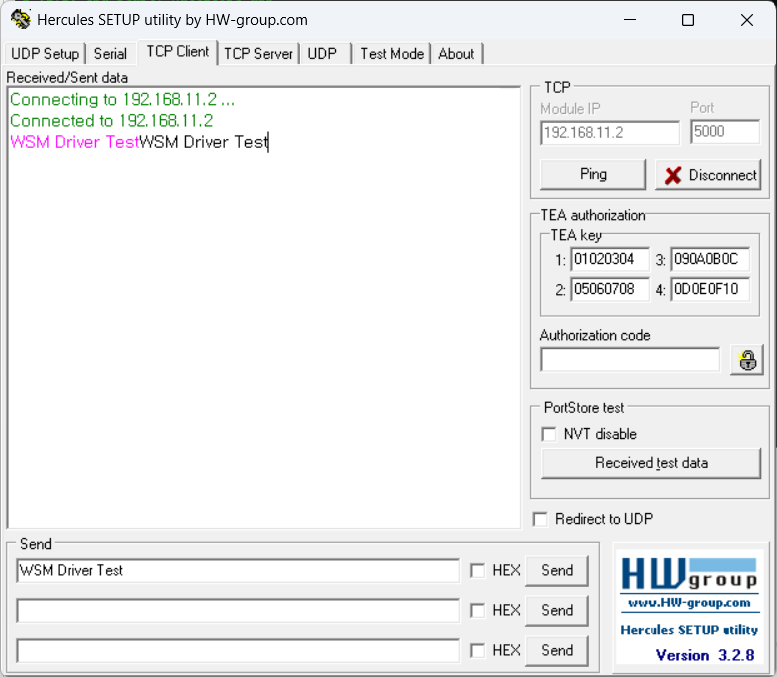Click the Hercules app icon in title bar

(21, 20)
